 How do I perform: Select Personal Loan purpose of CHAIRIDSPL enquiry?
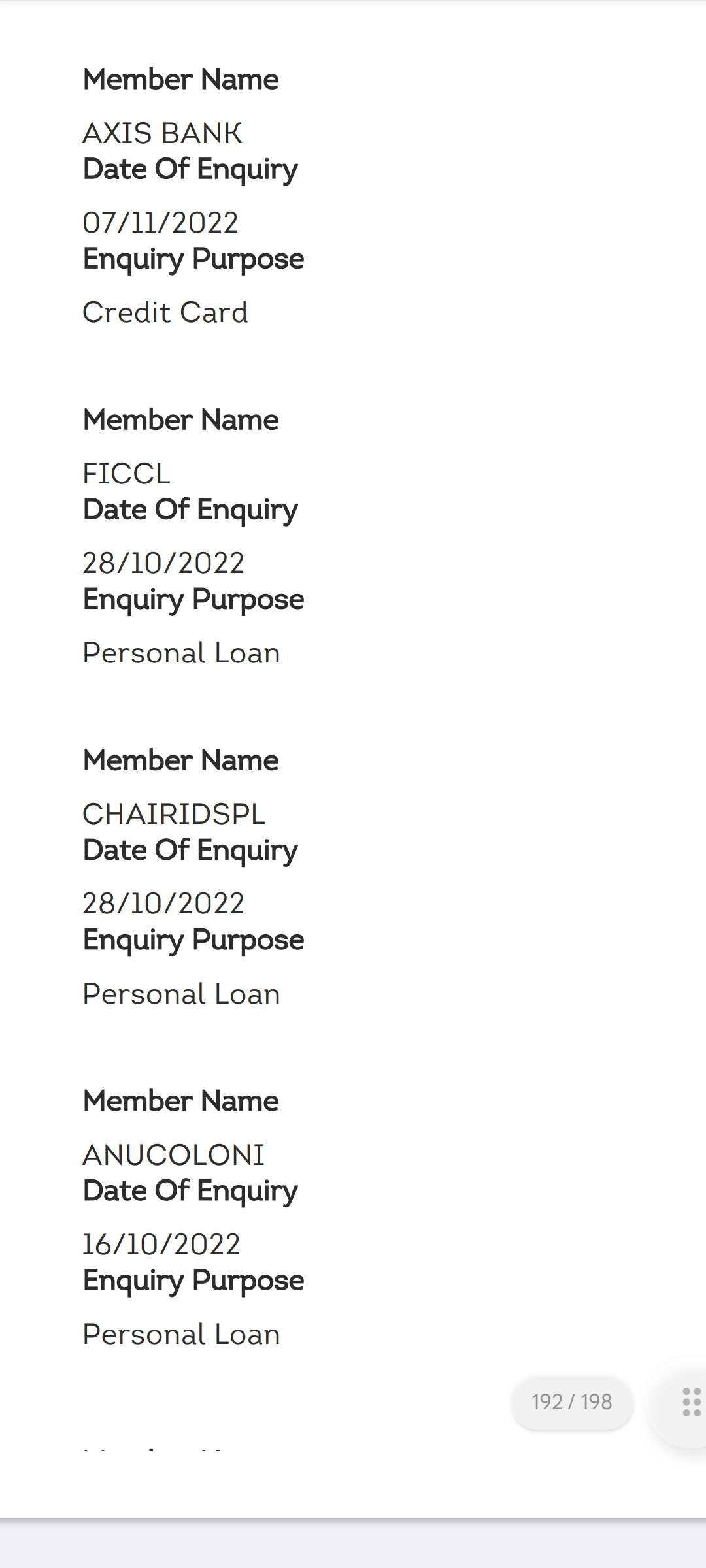click(181, 994)
